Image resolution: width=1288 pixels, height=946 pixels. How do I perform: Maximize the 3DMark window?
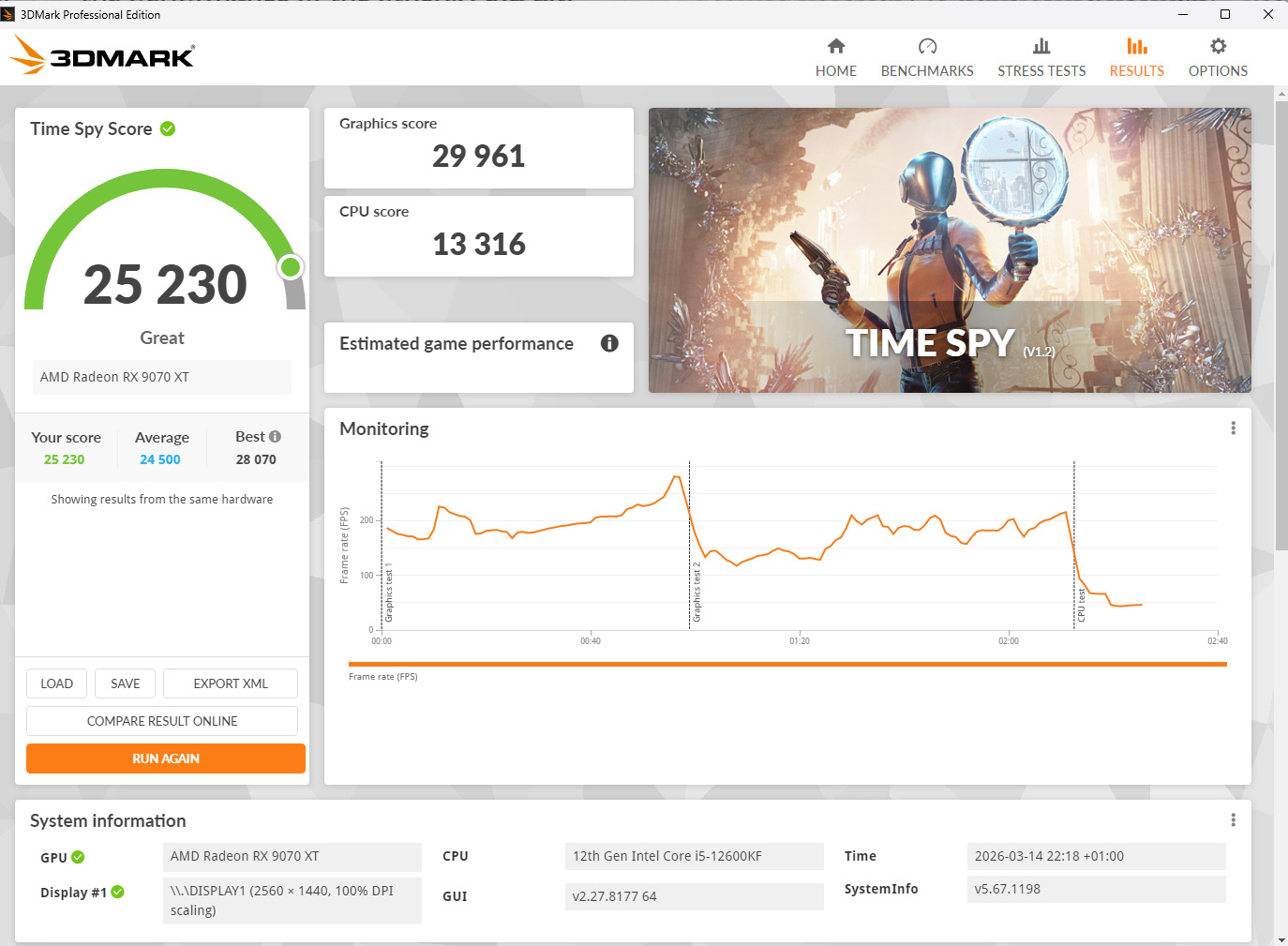(1225, 14)
